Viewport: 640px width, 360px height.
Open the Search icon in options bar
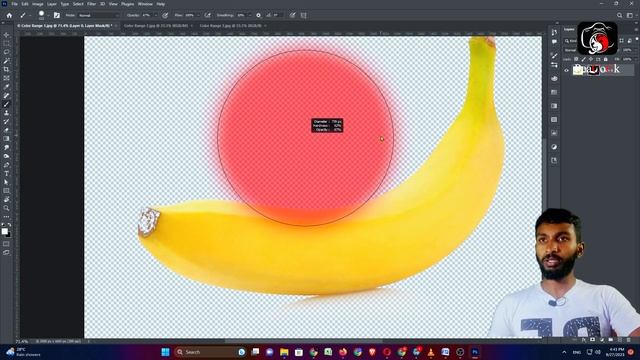click(x=620, y=15)
